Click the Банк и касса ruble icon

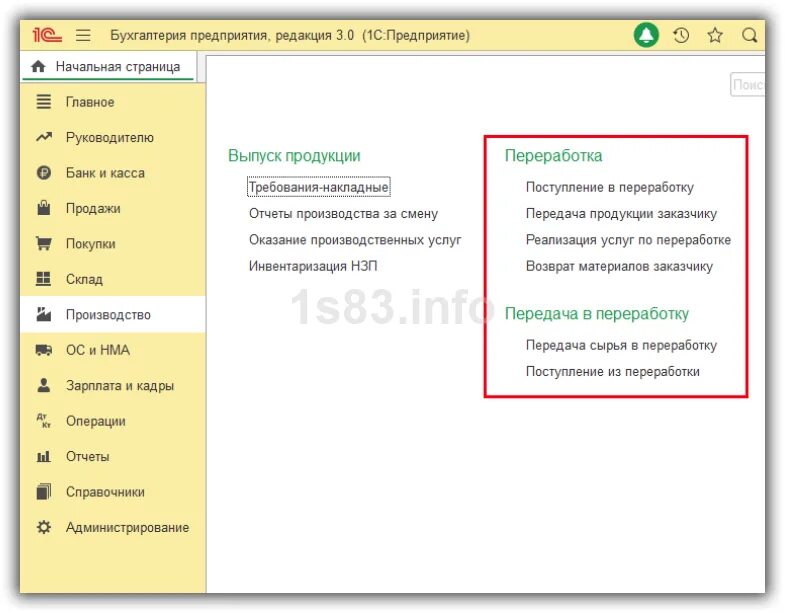tap(44, 173)
